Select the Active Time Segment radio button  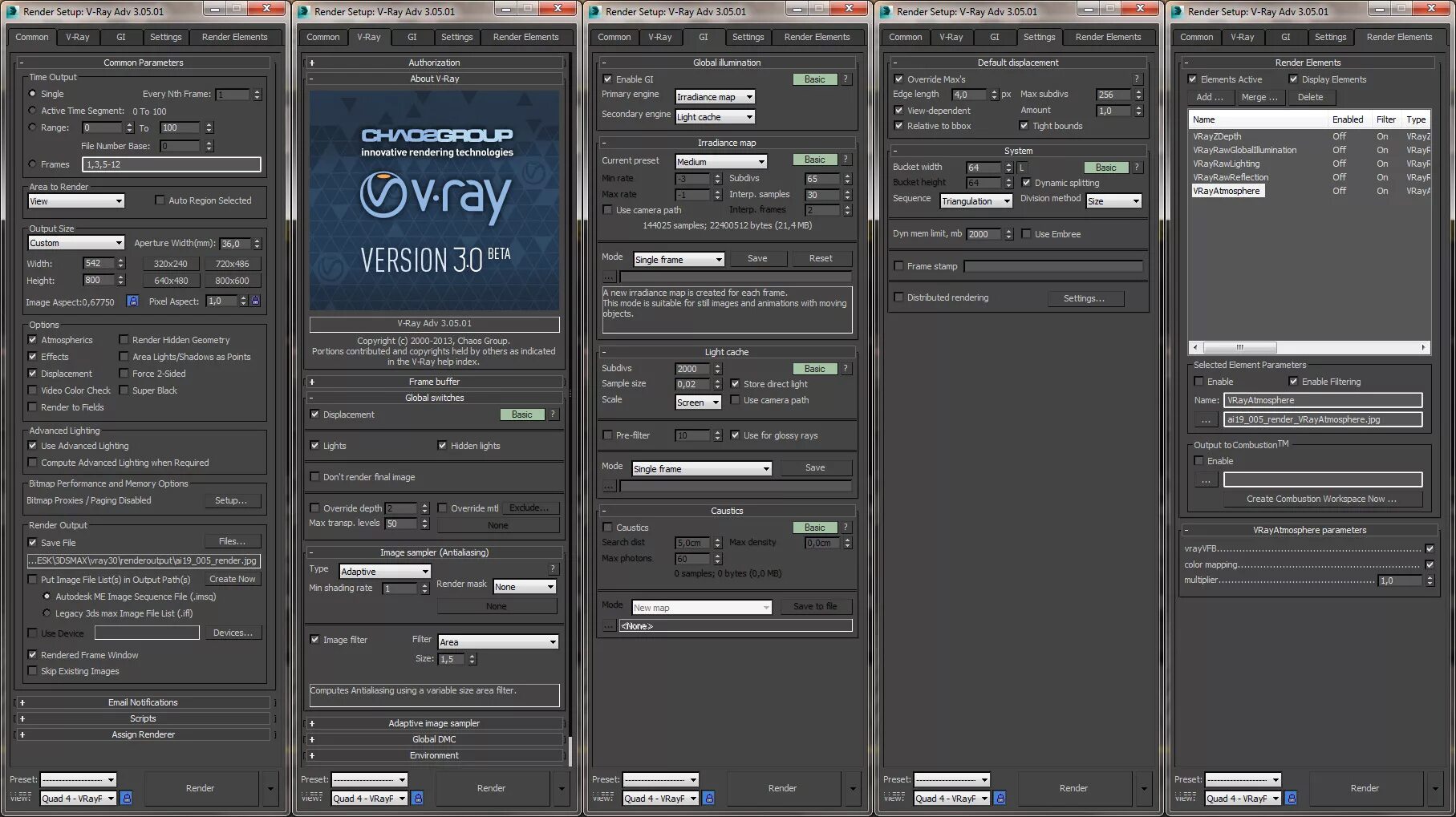(x=33, y=111)
